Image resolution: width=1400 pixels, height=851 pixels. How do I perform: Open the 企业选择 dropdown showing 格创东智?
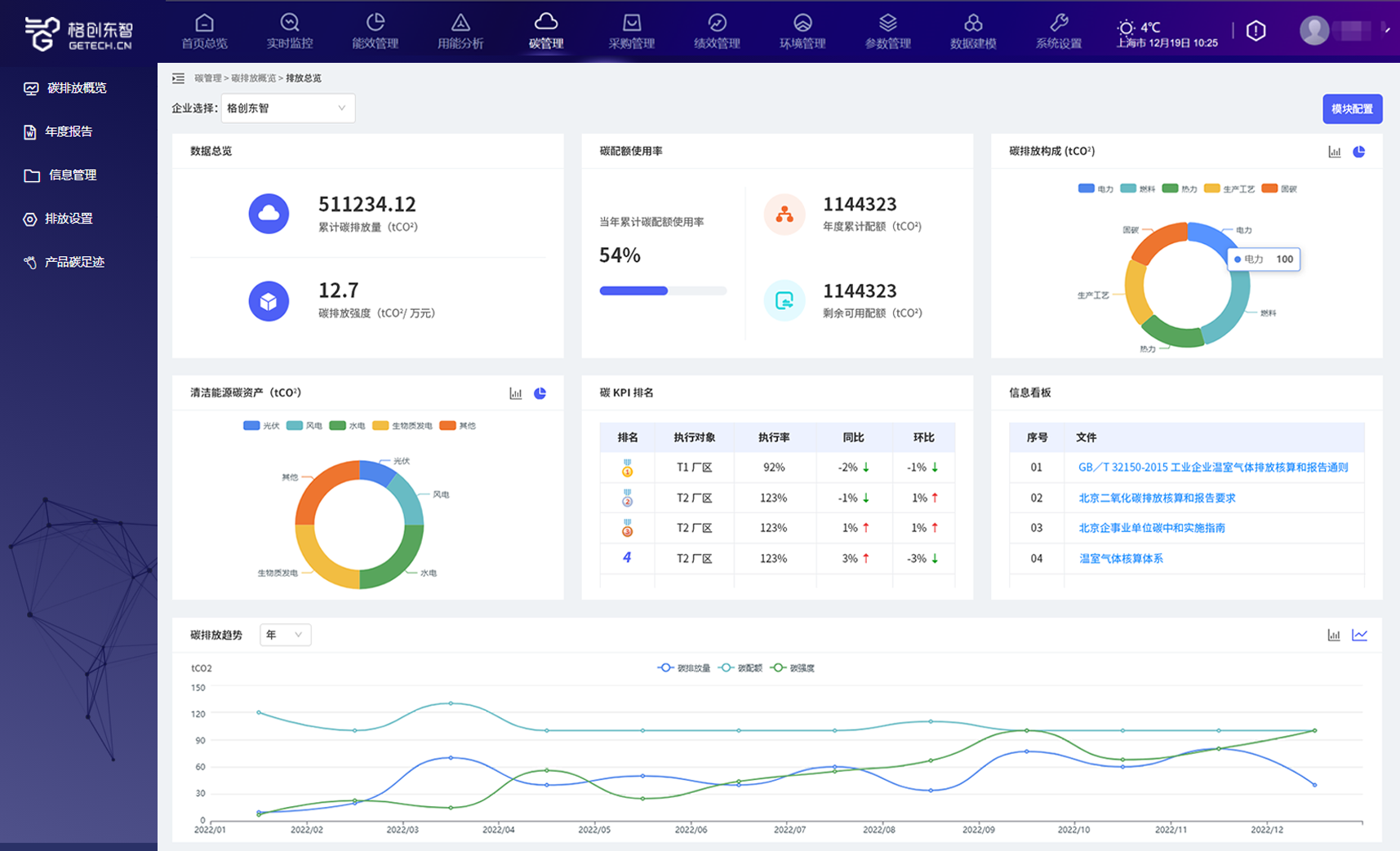pos(287,108)
